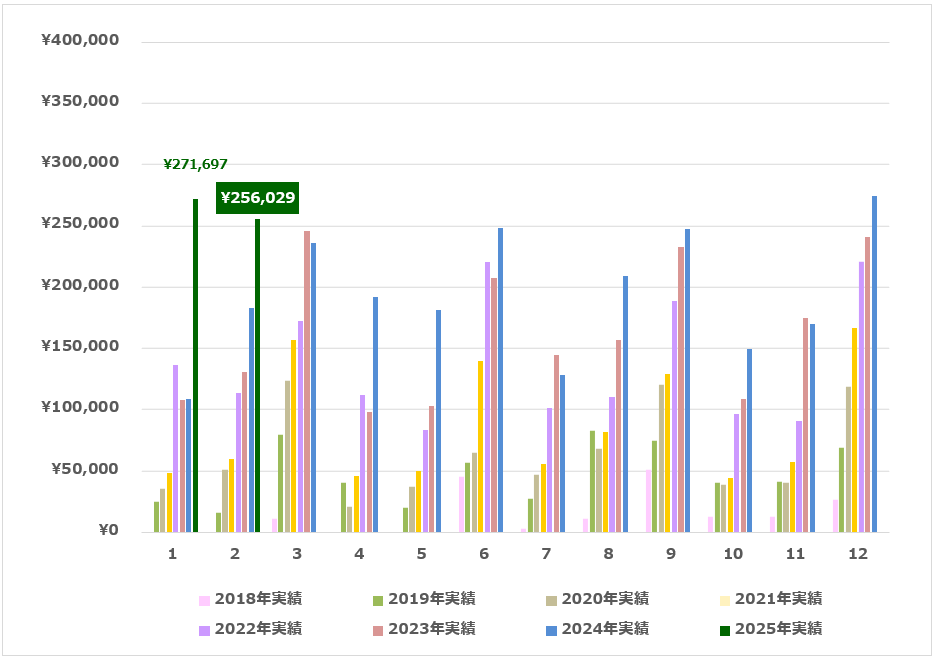Click the red 2023 bar for month 11
The height and width of the screenshot is (659, 936).
point(805,425)
